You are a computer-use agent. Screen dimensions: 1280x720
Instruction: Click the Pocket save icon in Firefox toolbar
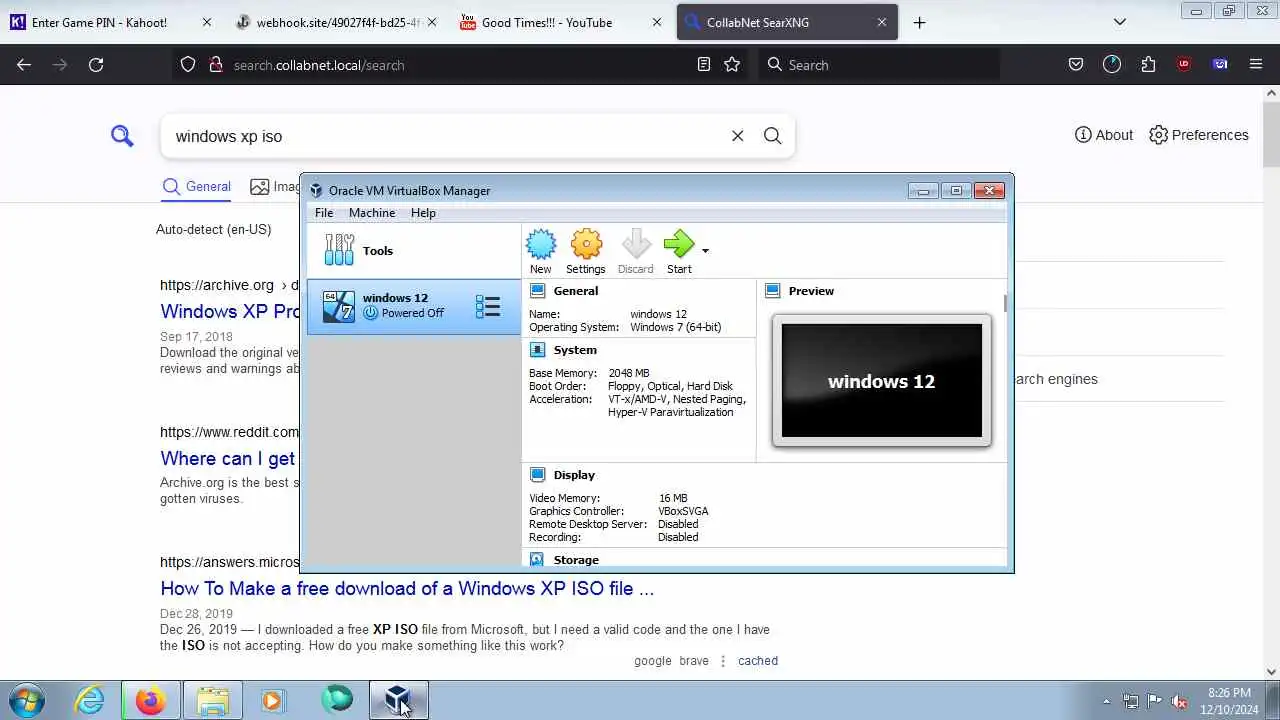tap(1076, 64)
